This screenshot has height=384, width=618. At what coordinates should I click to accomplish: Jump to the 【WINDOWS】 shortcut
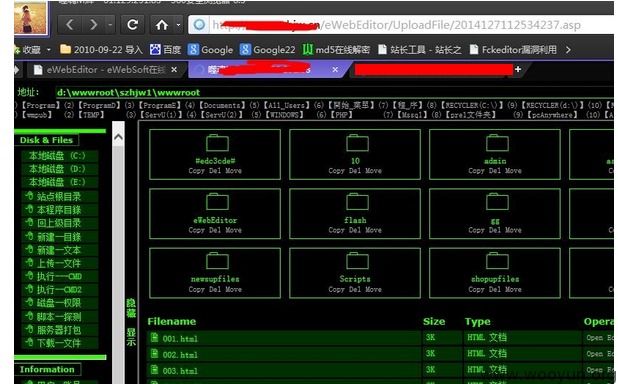pos(285,115)
